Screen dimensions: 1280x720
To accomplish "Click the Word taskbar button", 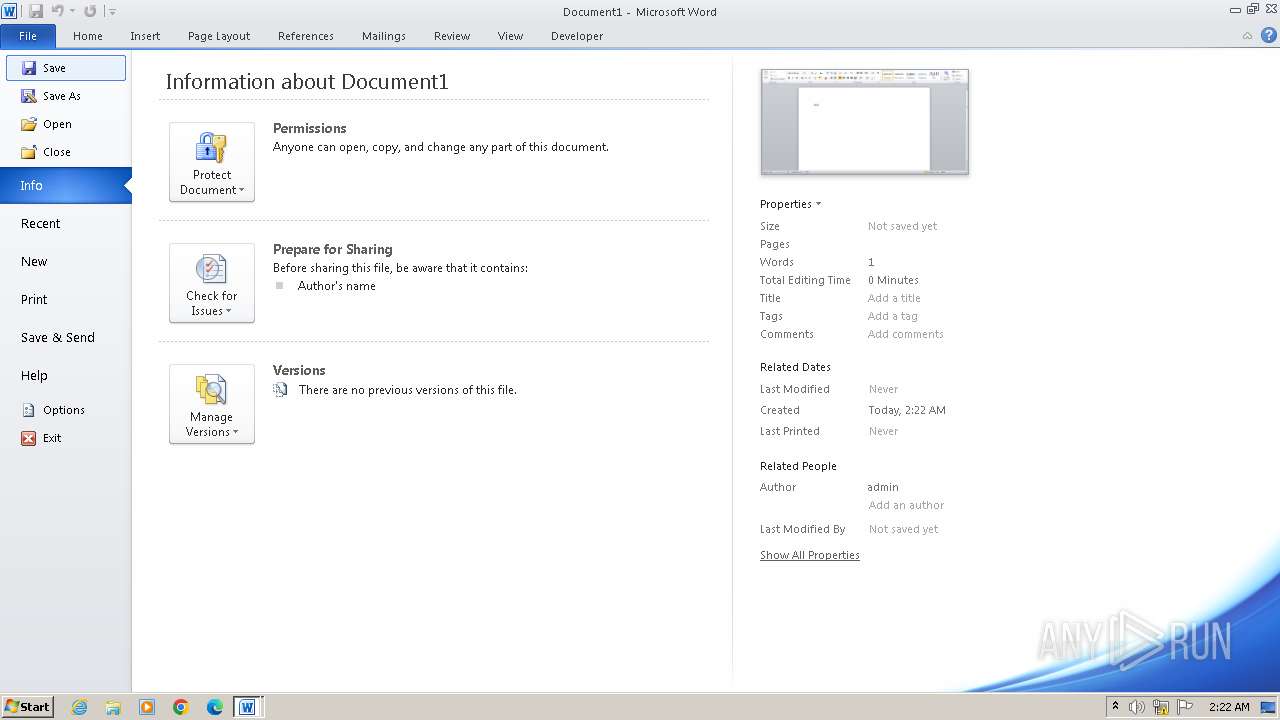I will pos(247,707).
